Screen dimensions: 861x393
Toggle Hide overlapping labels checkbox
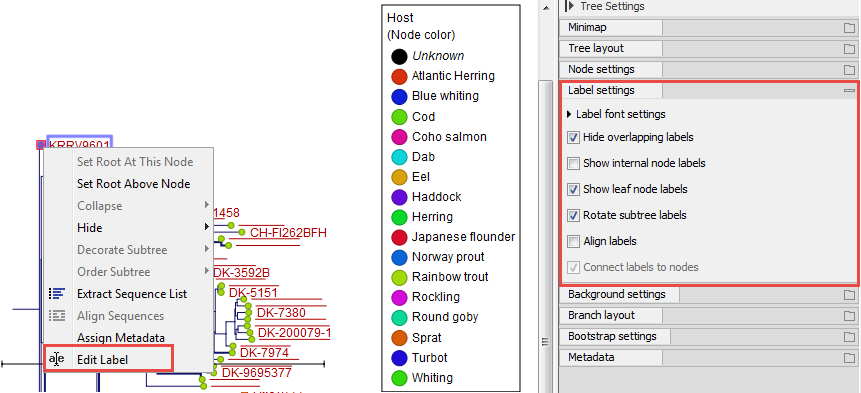[573, 137]
